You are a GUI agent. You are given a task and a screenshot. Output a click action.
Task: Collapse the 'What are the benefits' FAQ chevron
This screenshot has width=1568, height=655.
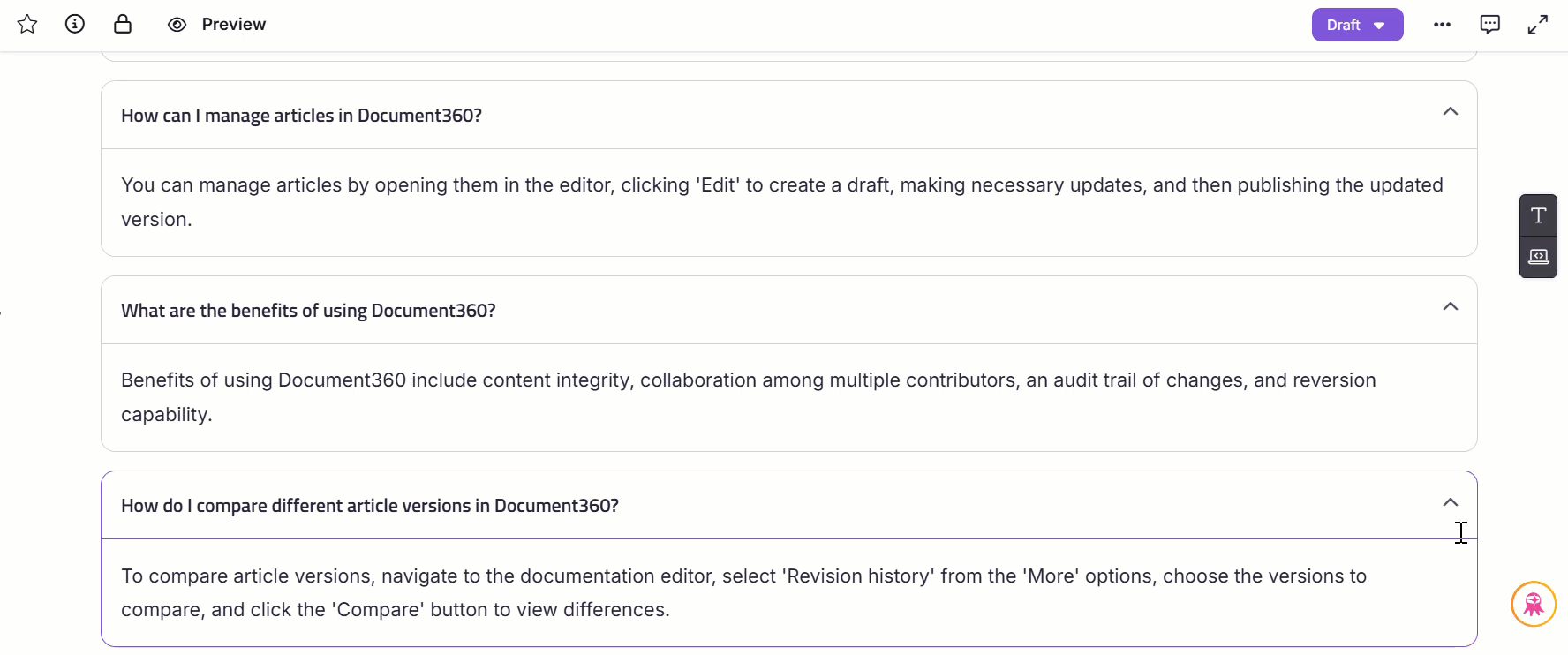click(x=1450, y=307)
